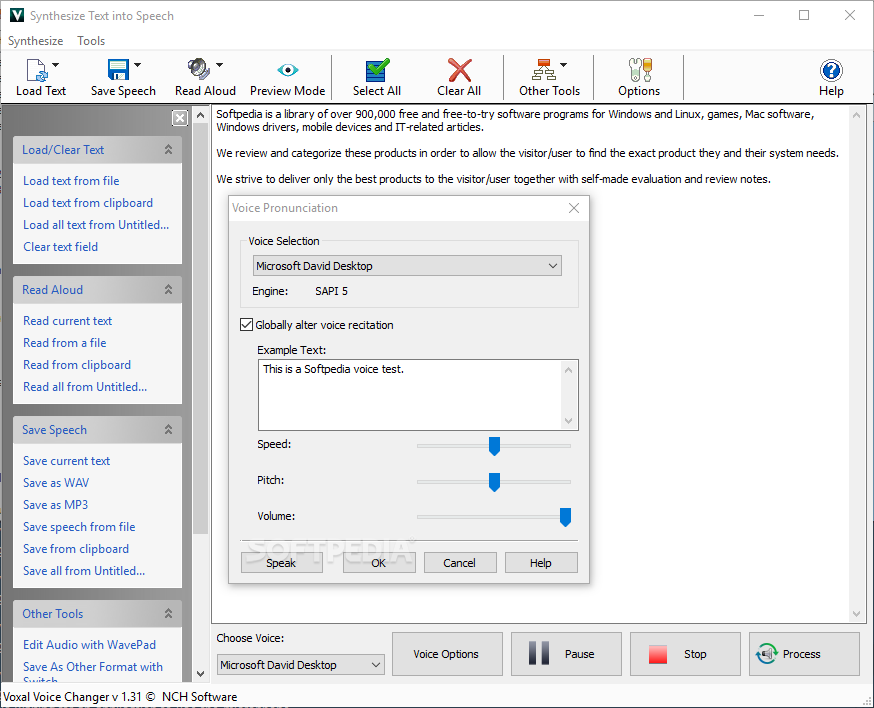
Task: Click 'Clear text field' link
Action: pyautogui.click(x=60, y=246)
